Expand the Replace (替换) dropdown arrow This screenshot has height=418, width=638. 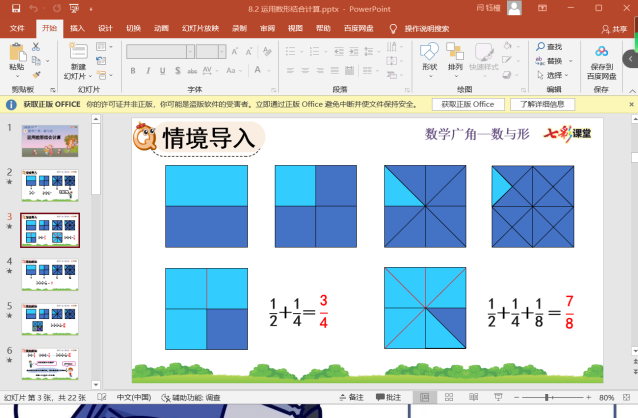[x=568, y=61]
